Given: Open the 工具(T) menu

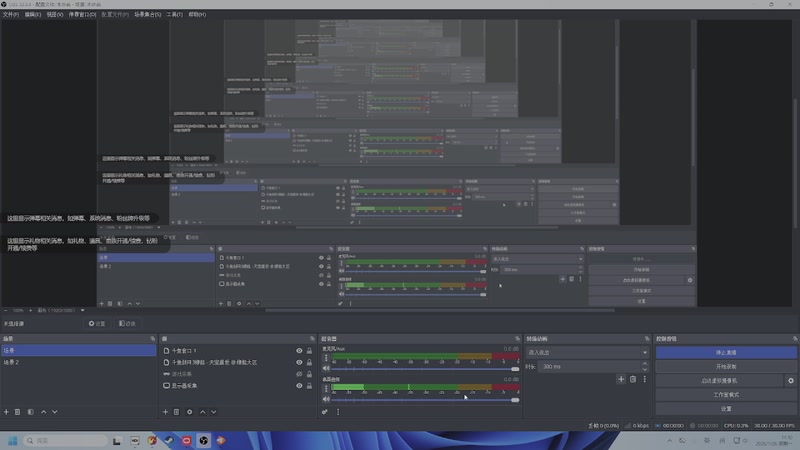Looking at the screenshot, I should (174, 14).
